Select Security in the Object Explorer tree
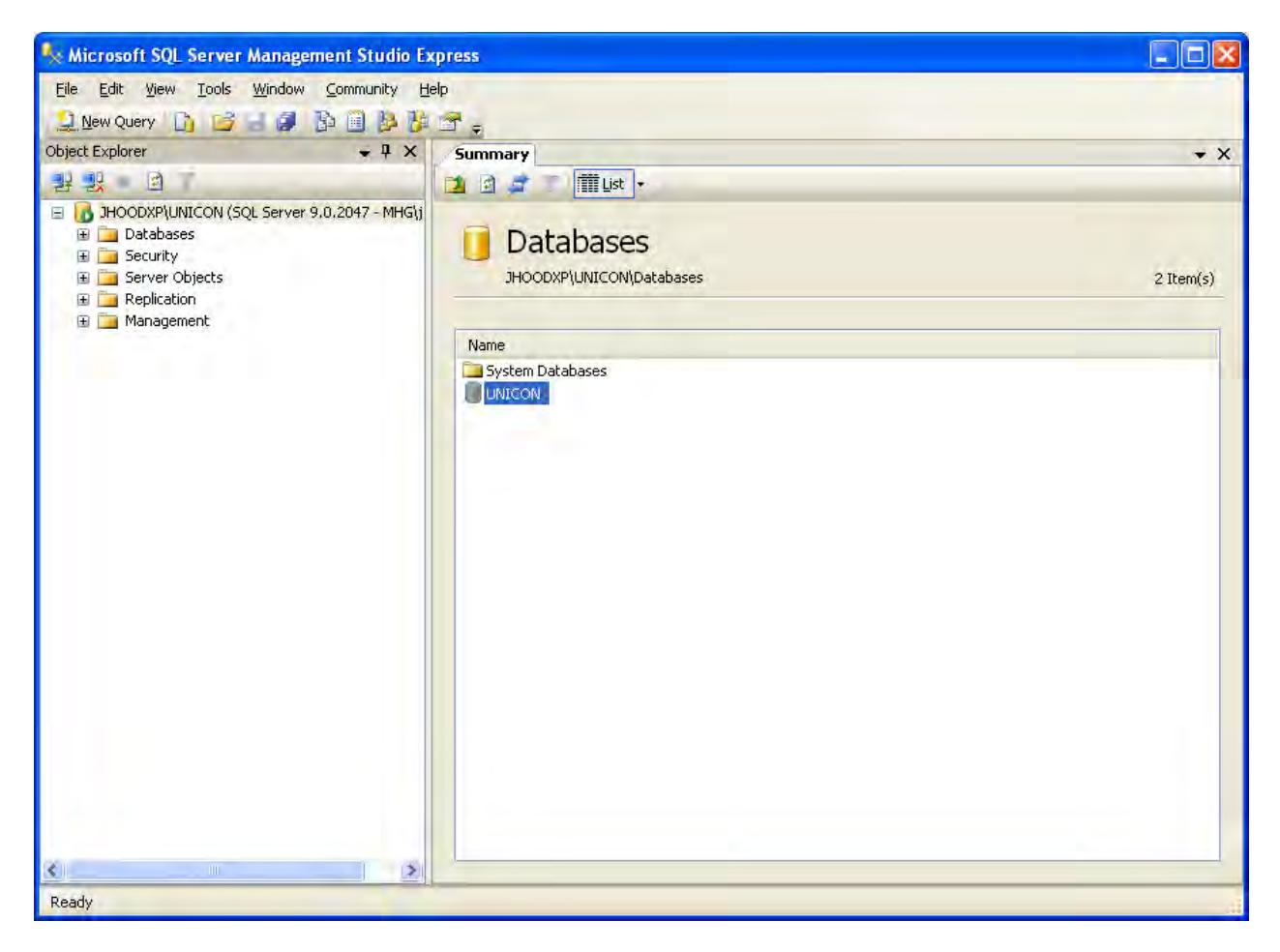The width and height of the screenshot is (1280, 952). point(151,256)
